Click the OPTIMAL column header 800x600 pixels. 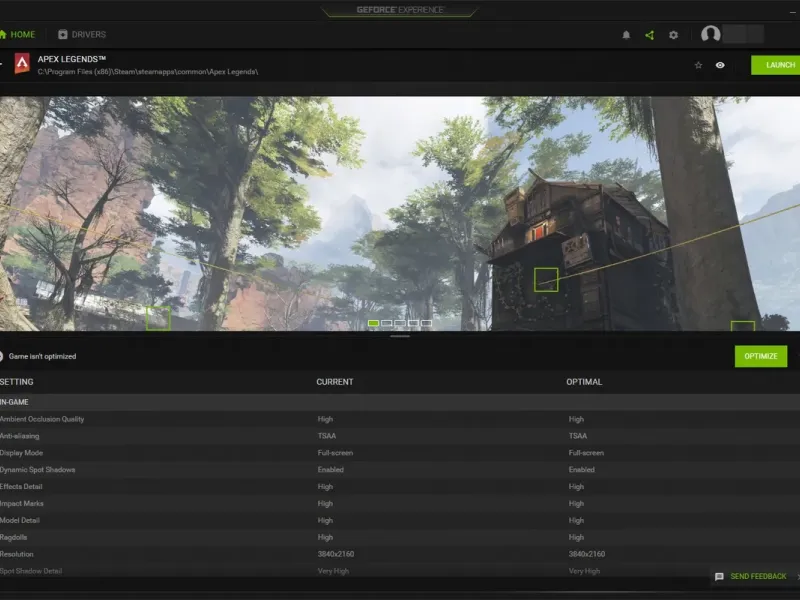click(584, 382)
